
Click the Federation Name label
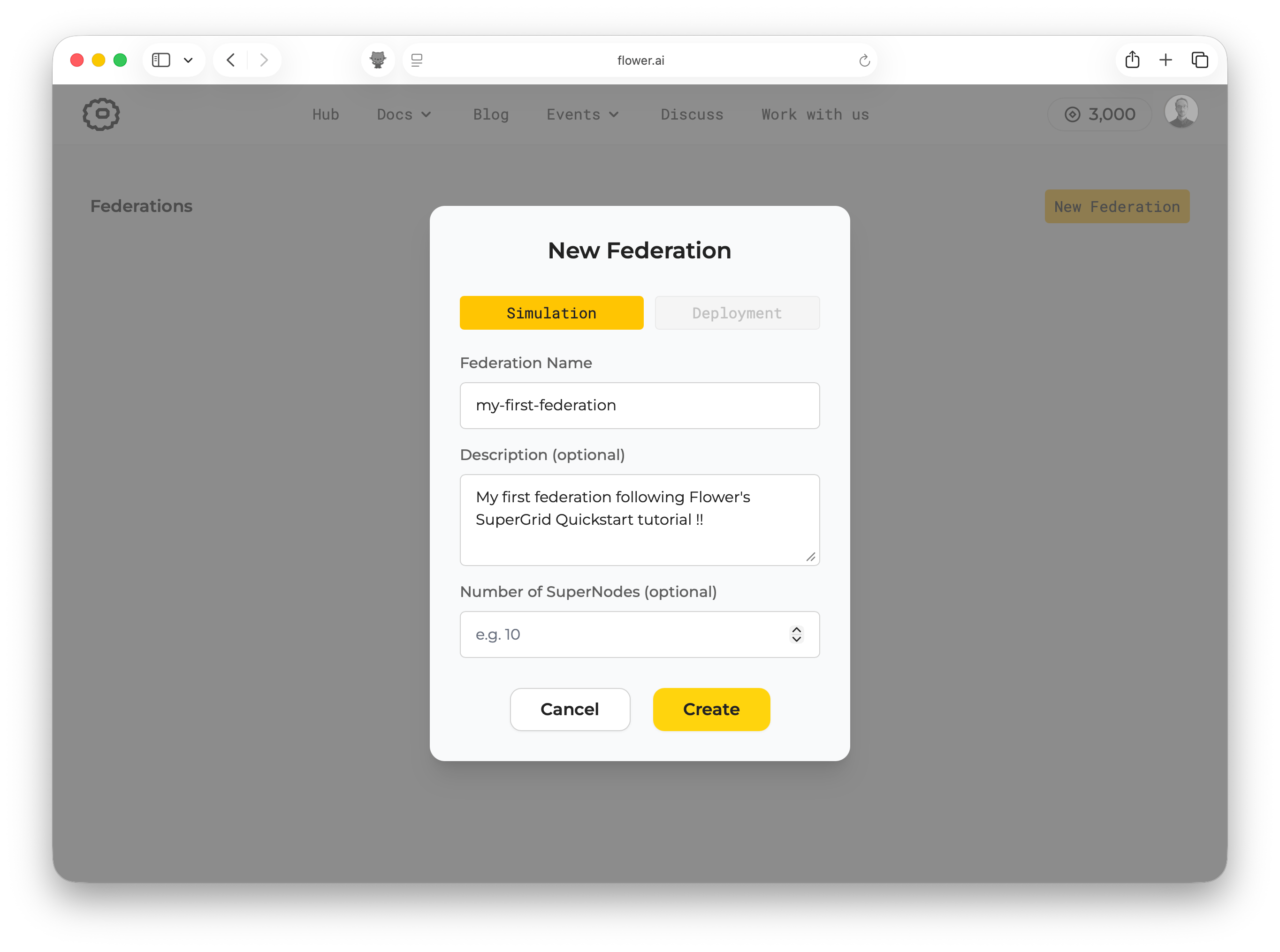[526, 363]
